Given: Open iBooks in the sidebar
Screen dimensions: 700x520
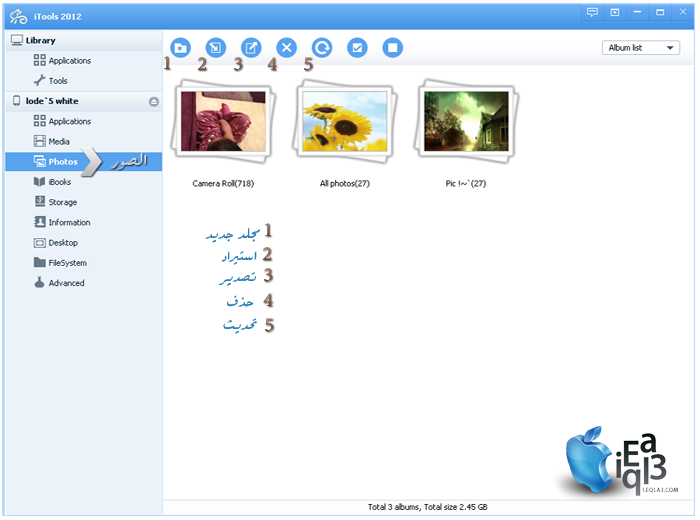Looking at the screenshot, I should (59, 182).
